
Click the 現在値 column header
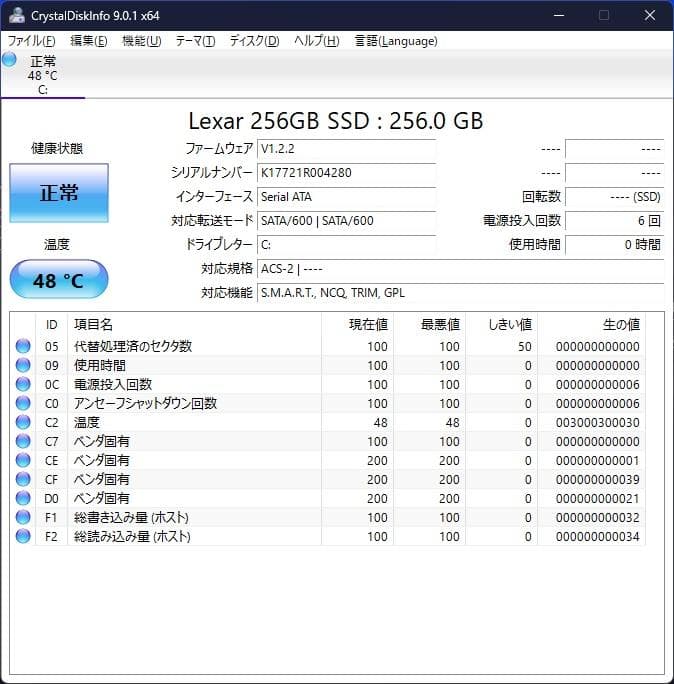tap(358, 325)
